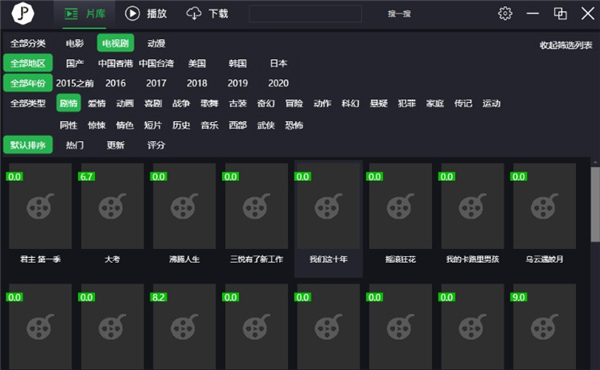
Task: Select the 爱情 romance genre
Action: 97,103
